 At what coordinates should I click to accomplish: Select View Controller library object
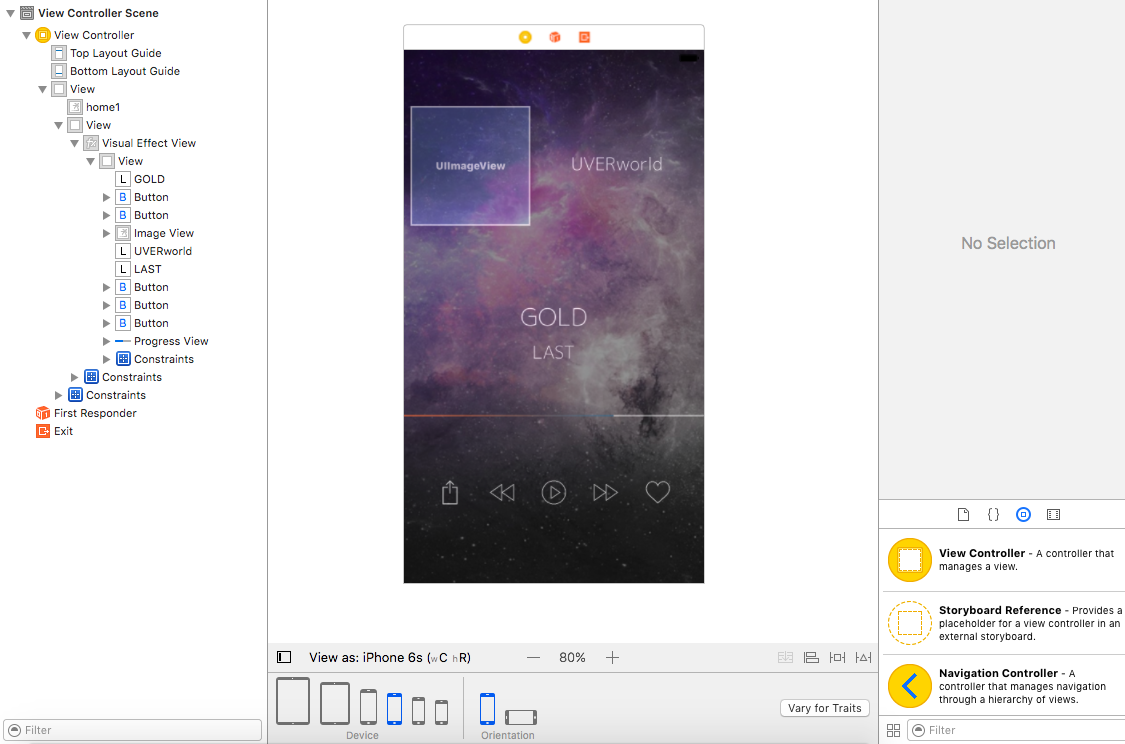pyautogui.click(x=1002, y=560)
